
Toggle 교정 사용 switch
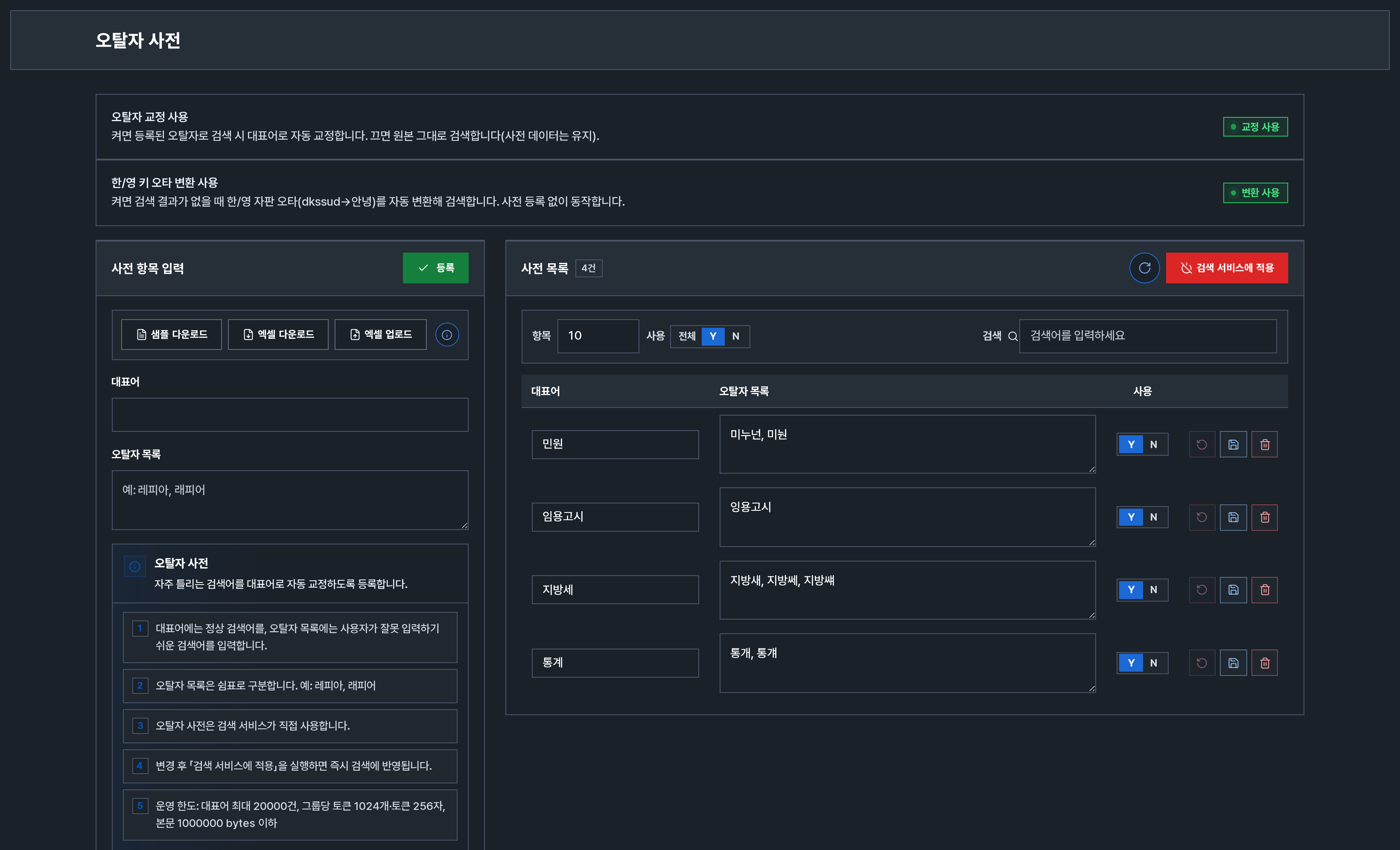click(x=1255, y=127)
